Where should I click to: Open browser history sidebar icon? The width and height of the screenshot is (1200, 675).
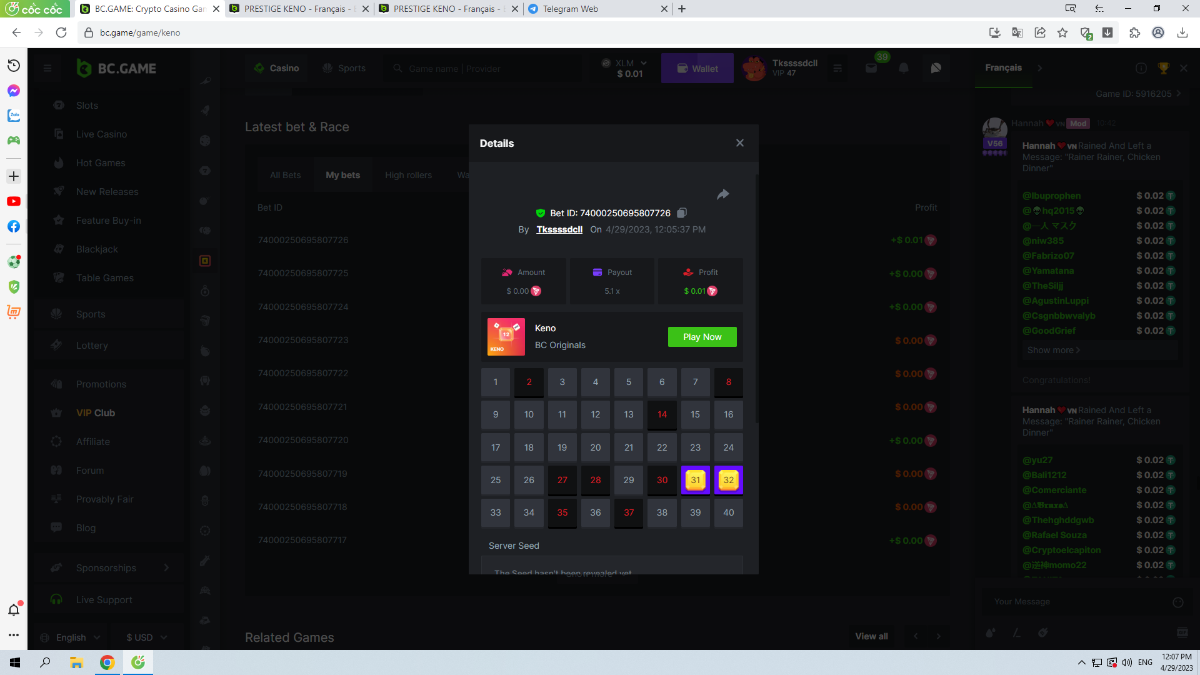[x=14, y=65]
